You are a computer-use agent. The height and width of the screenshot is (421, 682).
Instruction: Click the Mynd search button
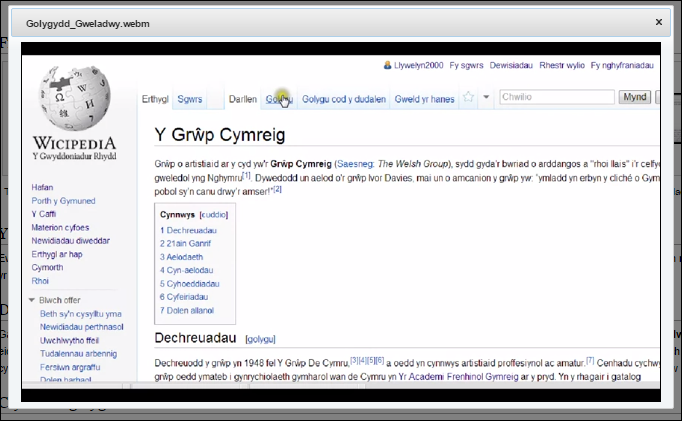635,97
